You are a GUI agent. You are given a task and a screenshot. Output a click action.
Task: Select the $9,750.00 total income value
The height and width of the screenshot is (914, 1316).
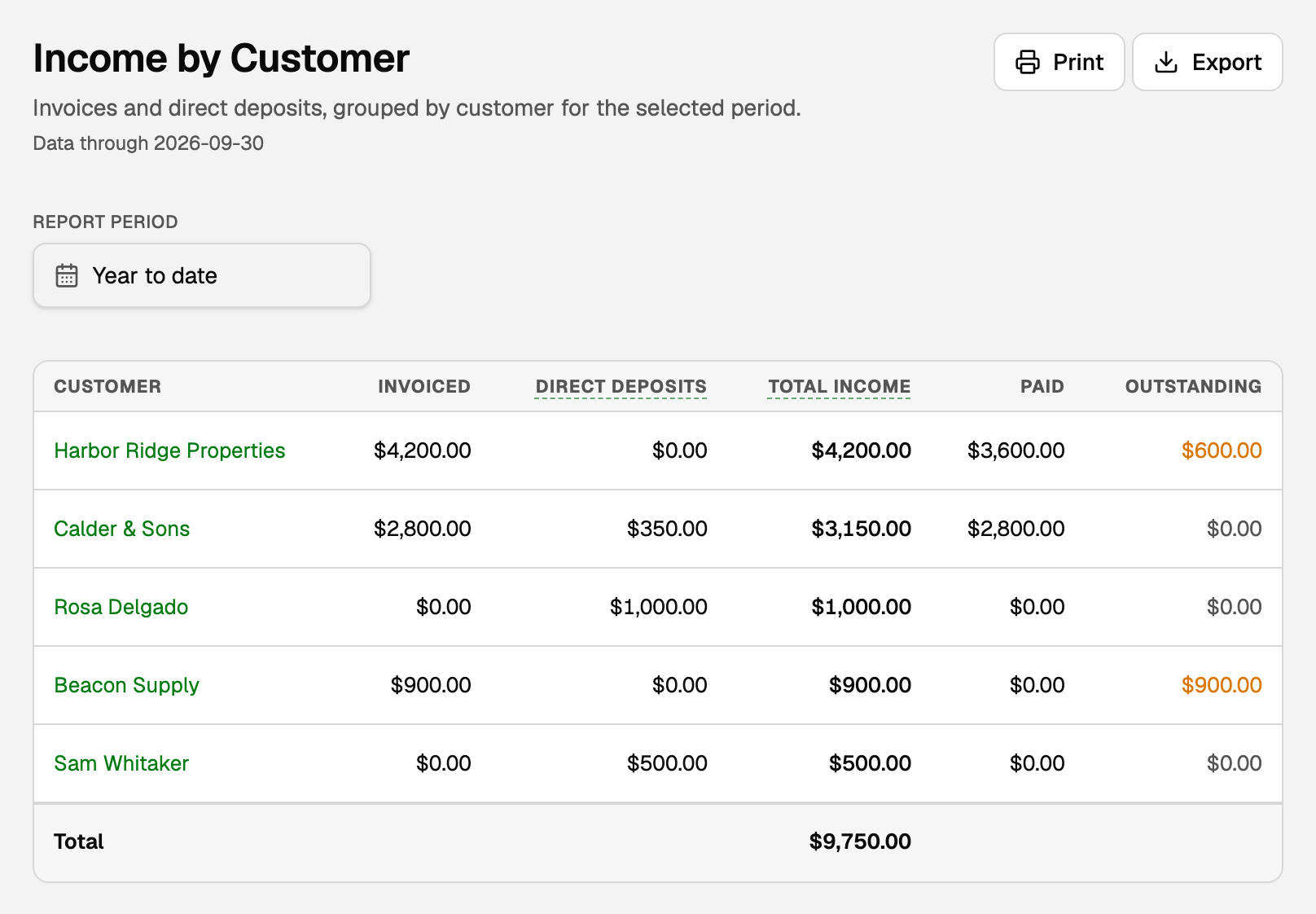860,841
